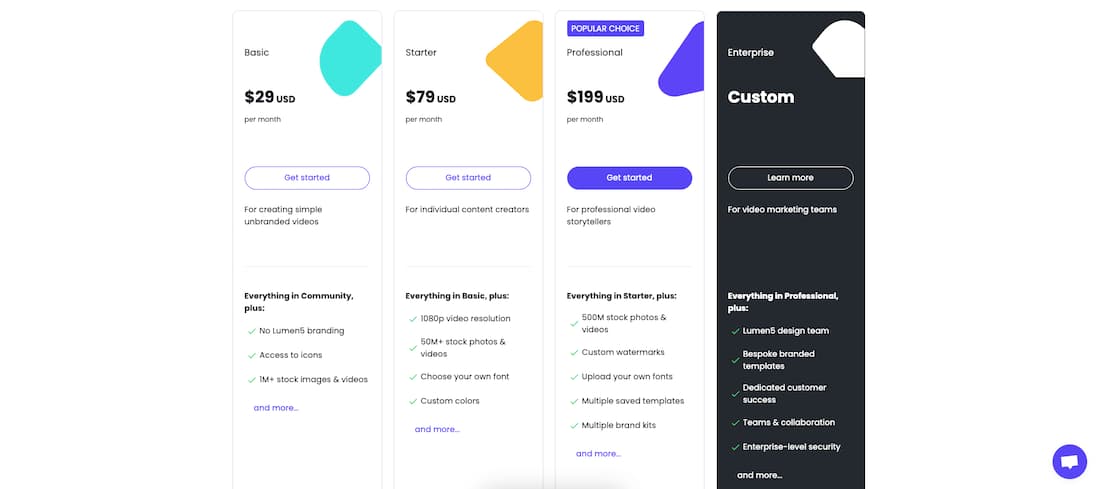Open the chat support bubble icon
The width and height of the screenshot is (1100, 489).
1069,462
